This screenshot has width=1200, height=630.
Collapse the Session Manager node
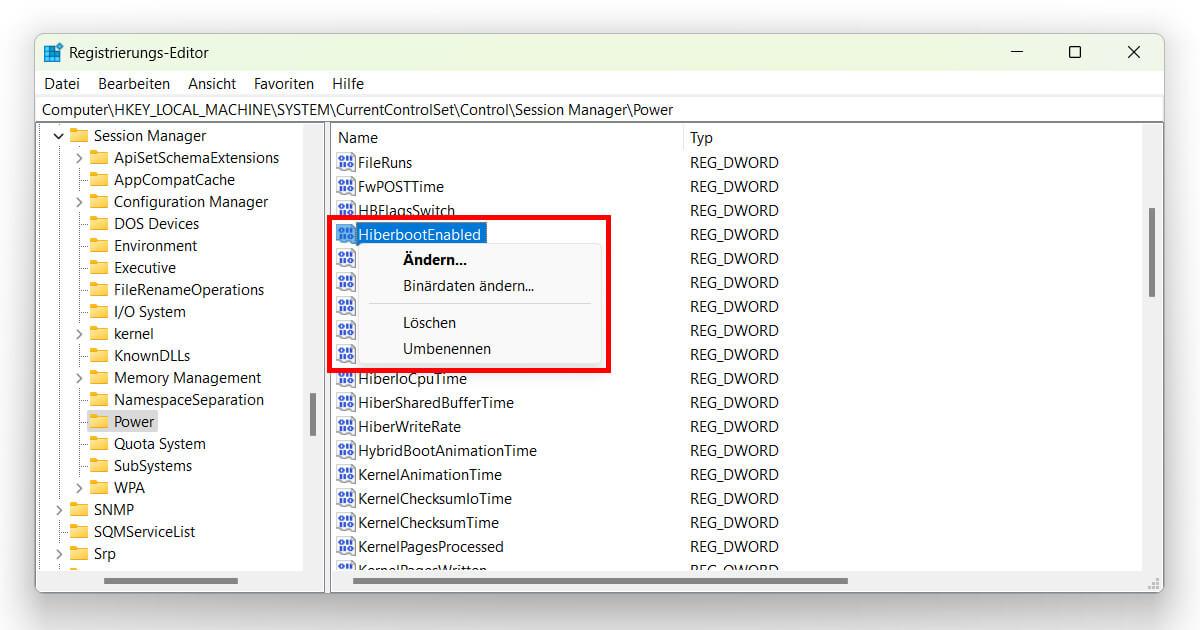(x=61, y=135)
